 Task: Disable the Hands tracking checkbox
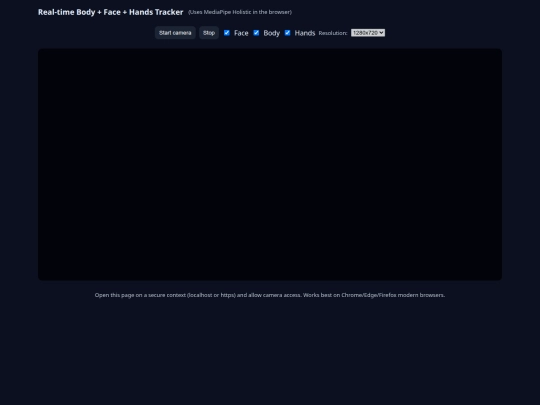coord(288,33)
